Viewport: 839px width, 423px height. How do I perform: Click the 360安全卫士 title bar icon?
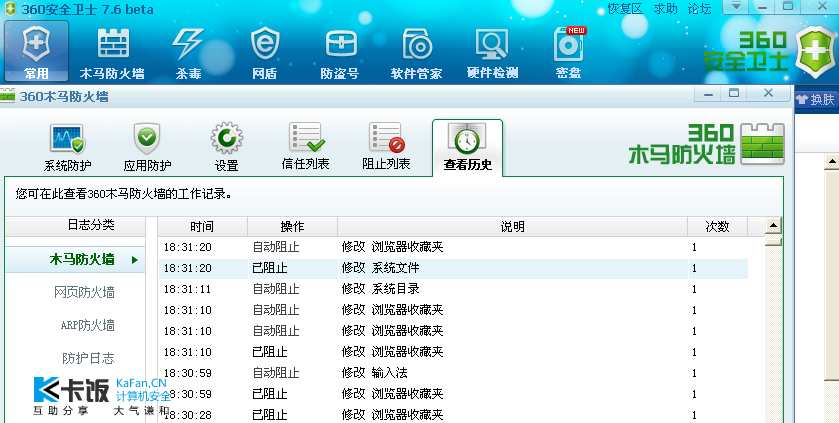coord(10,9)
